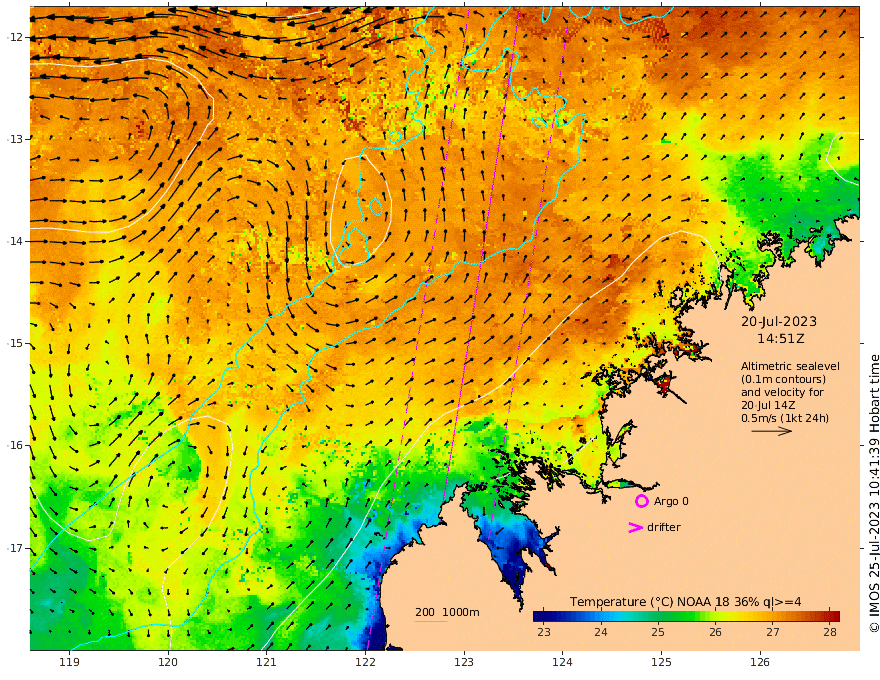Viewport: 880px width, 680px height.
Task: Click latitude axis label -16
Action: pyautogui.click(x=15, y=445)
